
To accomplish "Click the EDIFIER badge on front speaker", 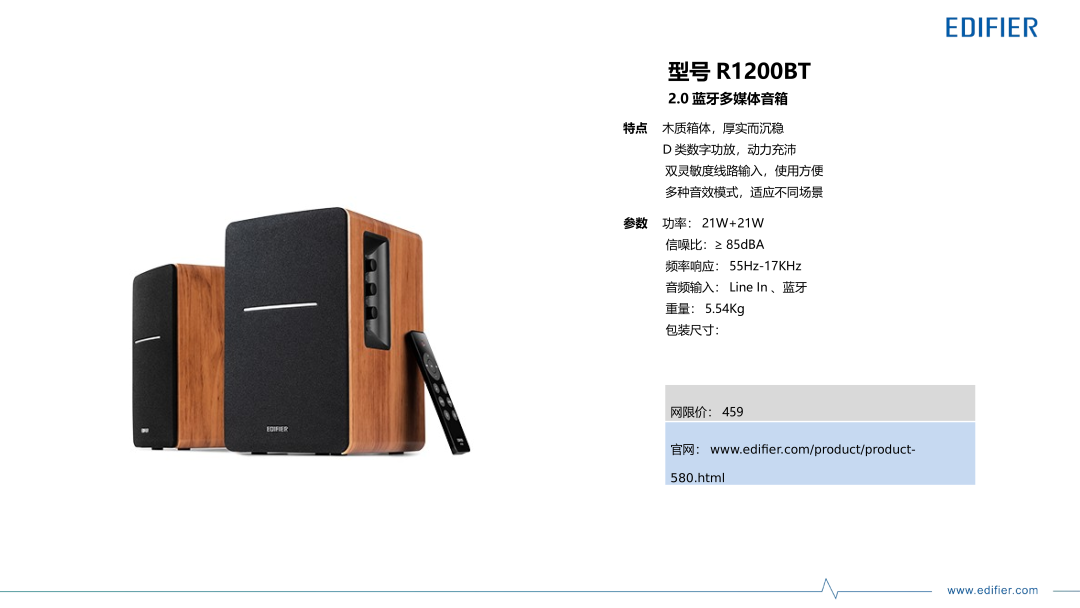I will coord(278,429).
